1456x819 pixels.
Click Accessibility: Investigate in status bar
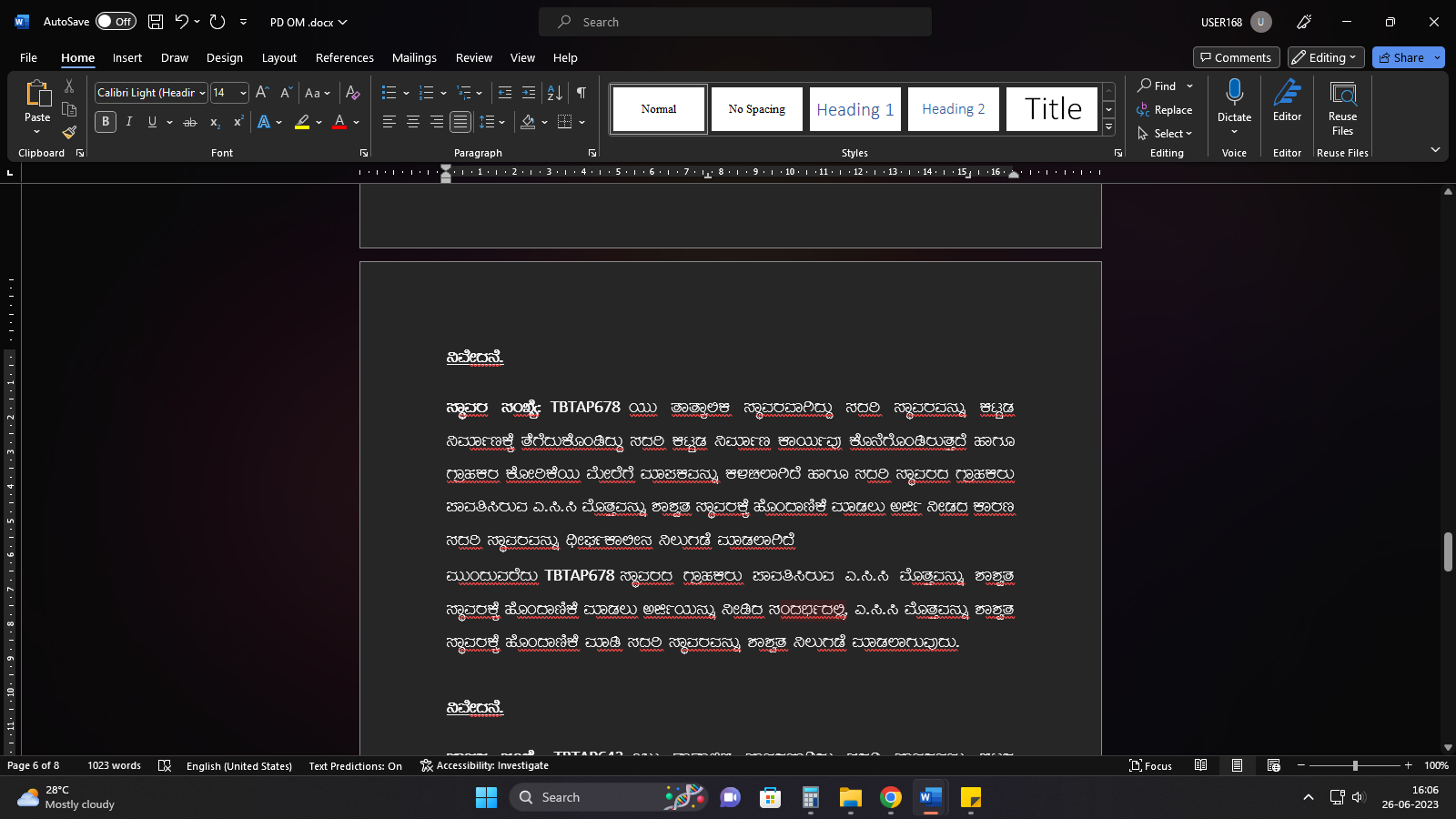(484, 766)
